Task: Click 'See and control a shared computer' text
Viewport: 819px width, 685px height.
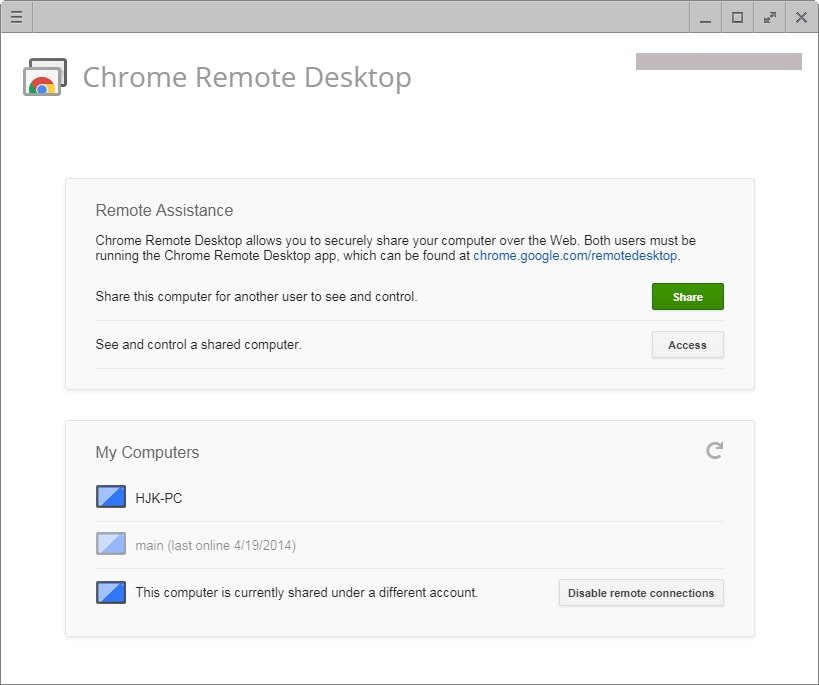Action: 198,344
